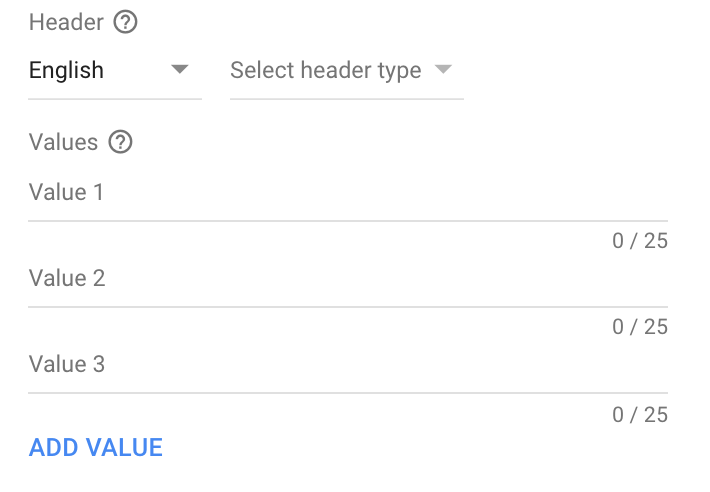Select the Value 3 input field

click(347, 364)
